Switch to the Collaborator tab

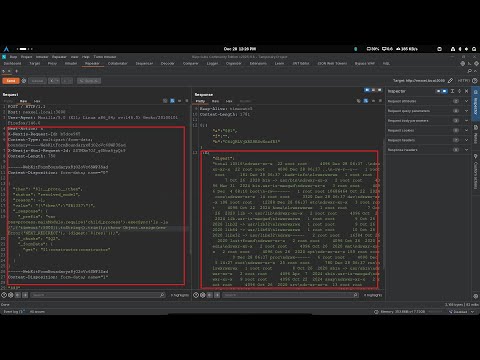(x=117, y=63)
